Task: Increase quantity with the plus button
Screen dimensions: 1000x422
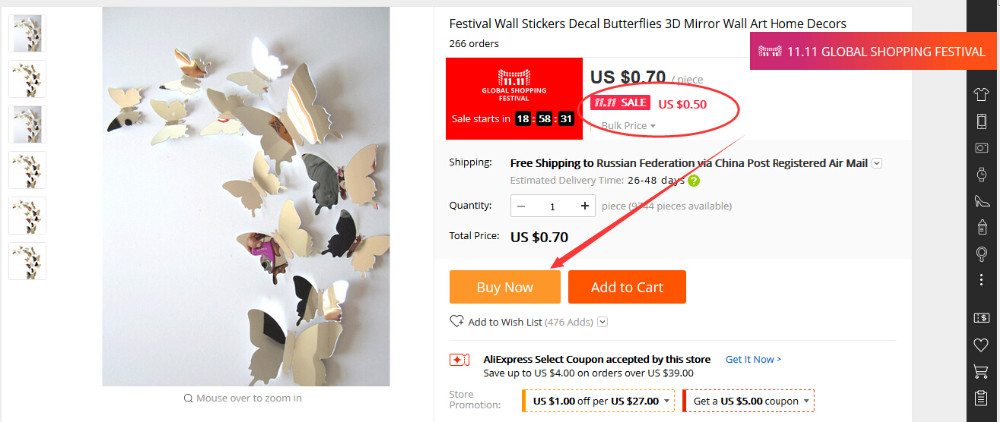Action: tap(585, 206)
